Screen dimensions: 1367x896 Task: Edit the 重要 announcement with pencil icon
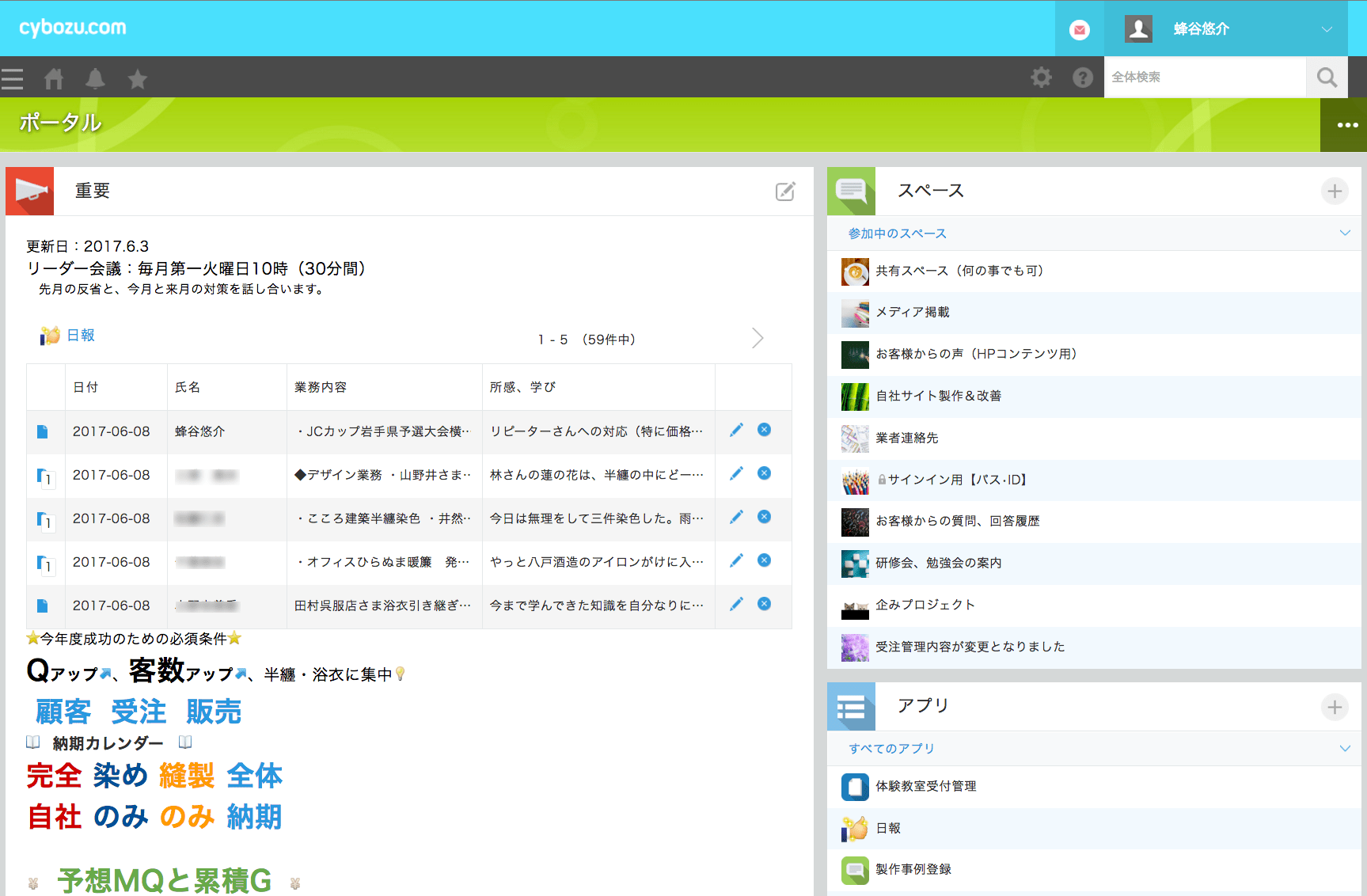(x=784, y=192)
